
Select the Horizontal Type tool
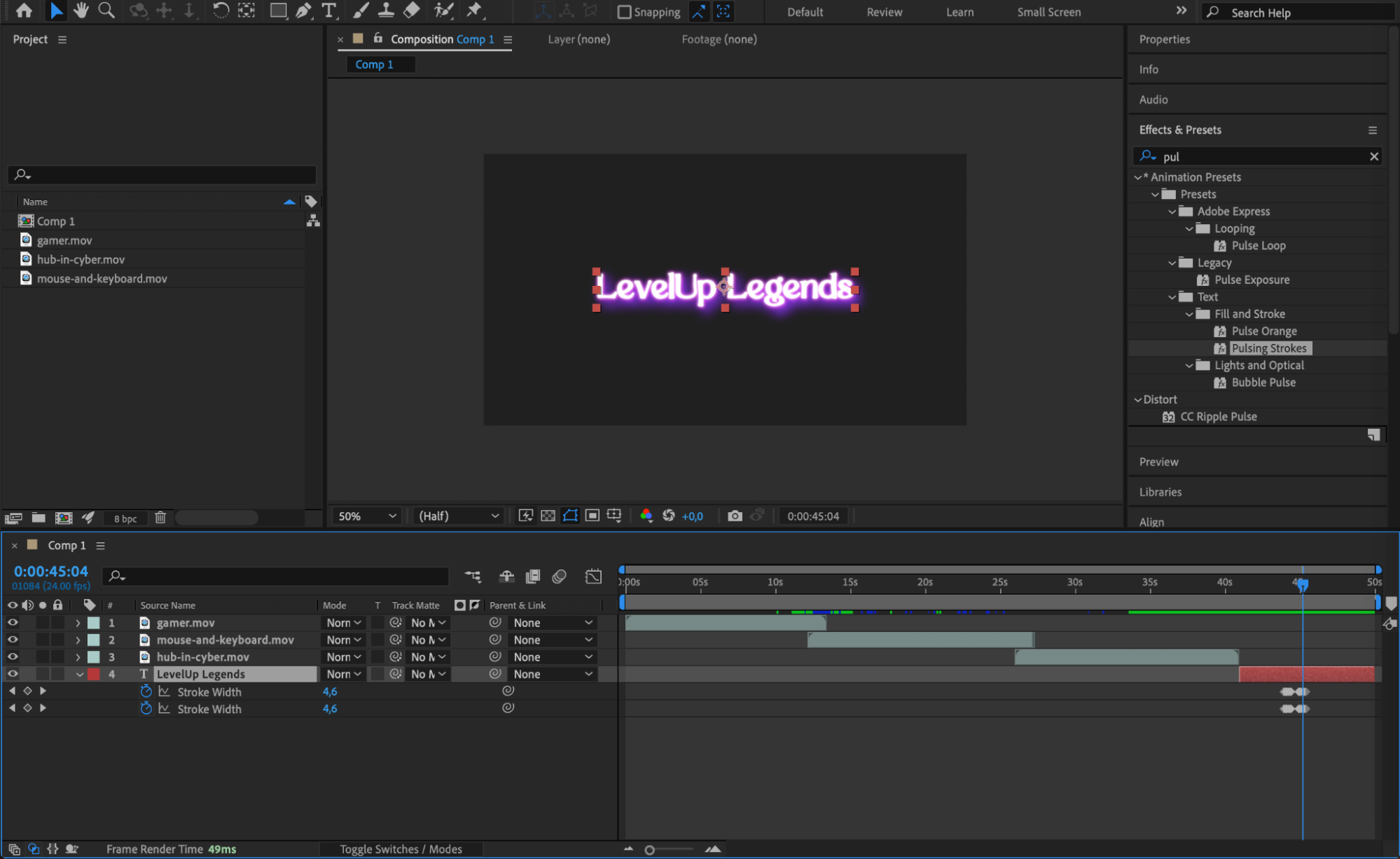coord(328,11)
